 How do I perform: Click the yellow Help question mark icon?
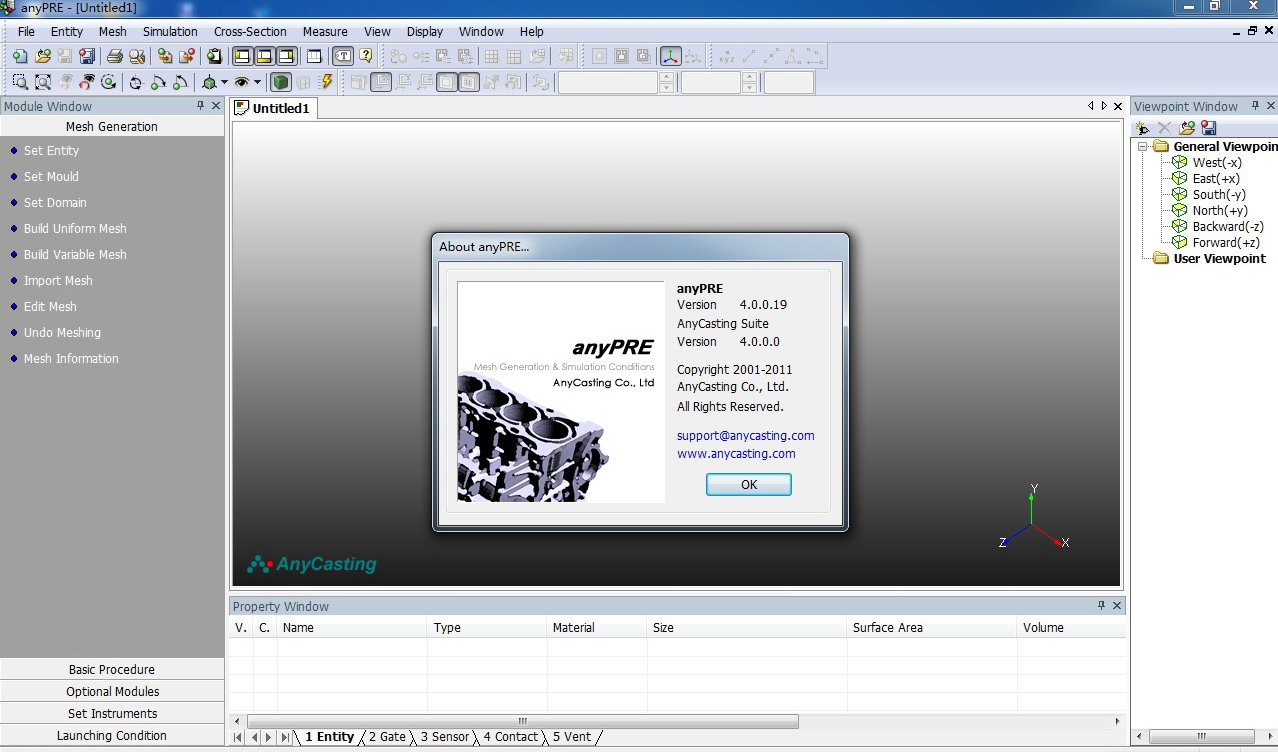pos(366,57)
